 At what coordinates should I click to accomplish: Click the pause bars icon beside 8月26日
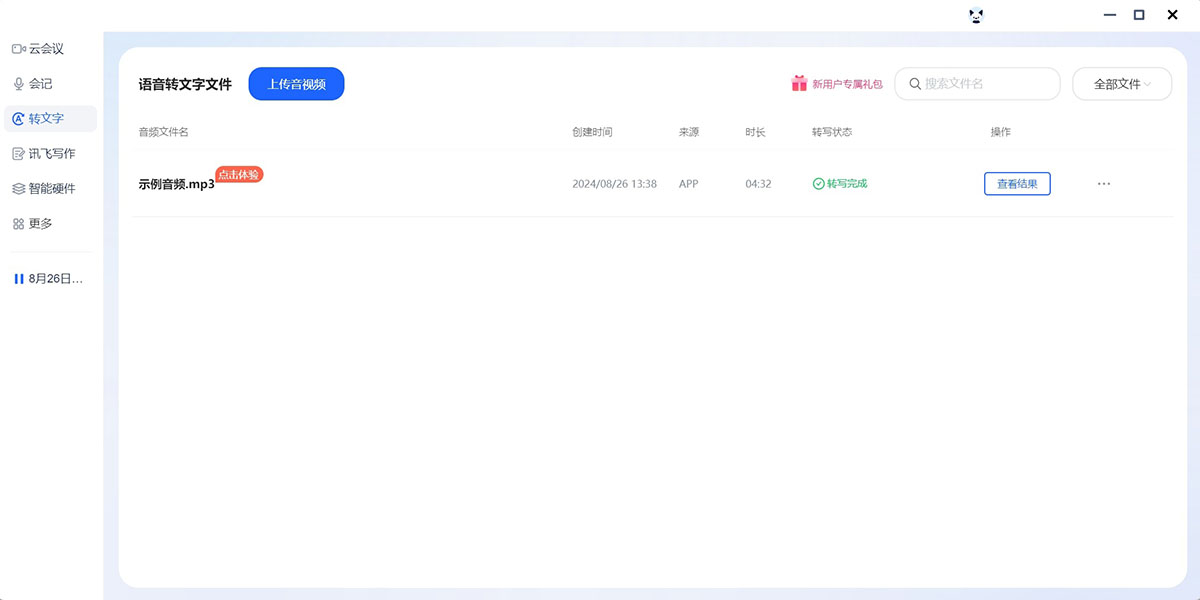(18, 279)
